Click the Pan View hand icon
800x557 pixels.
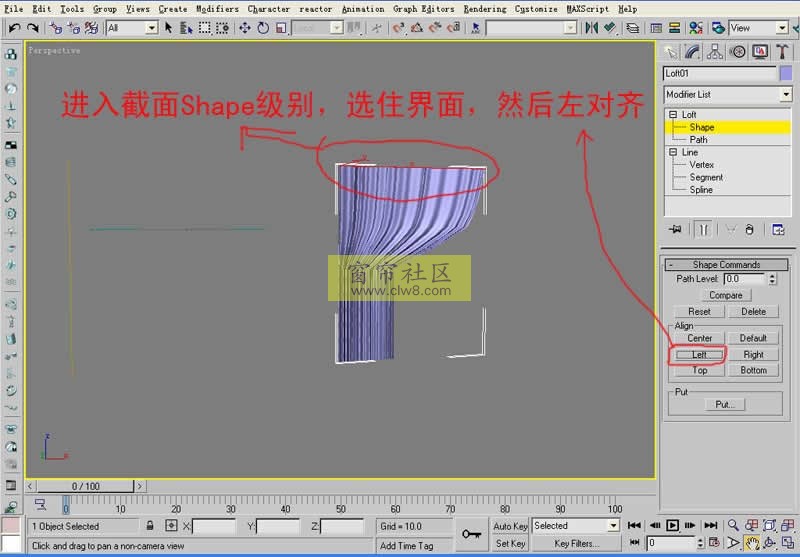pos(752,543)
